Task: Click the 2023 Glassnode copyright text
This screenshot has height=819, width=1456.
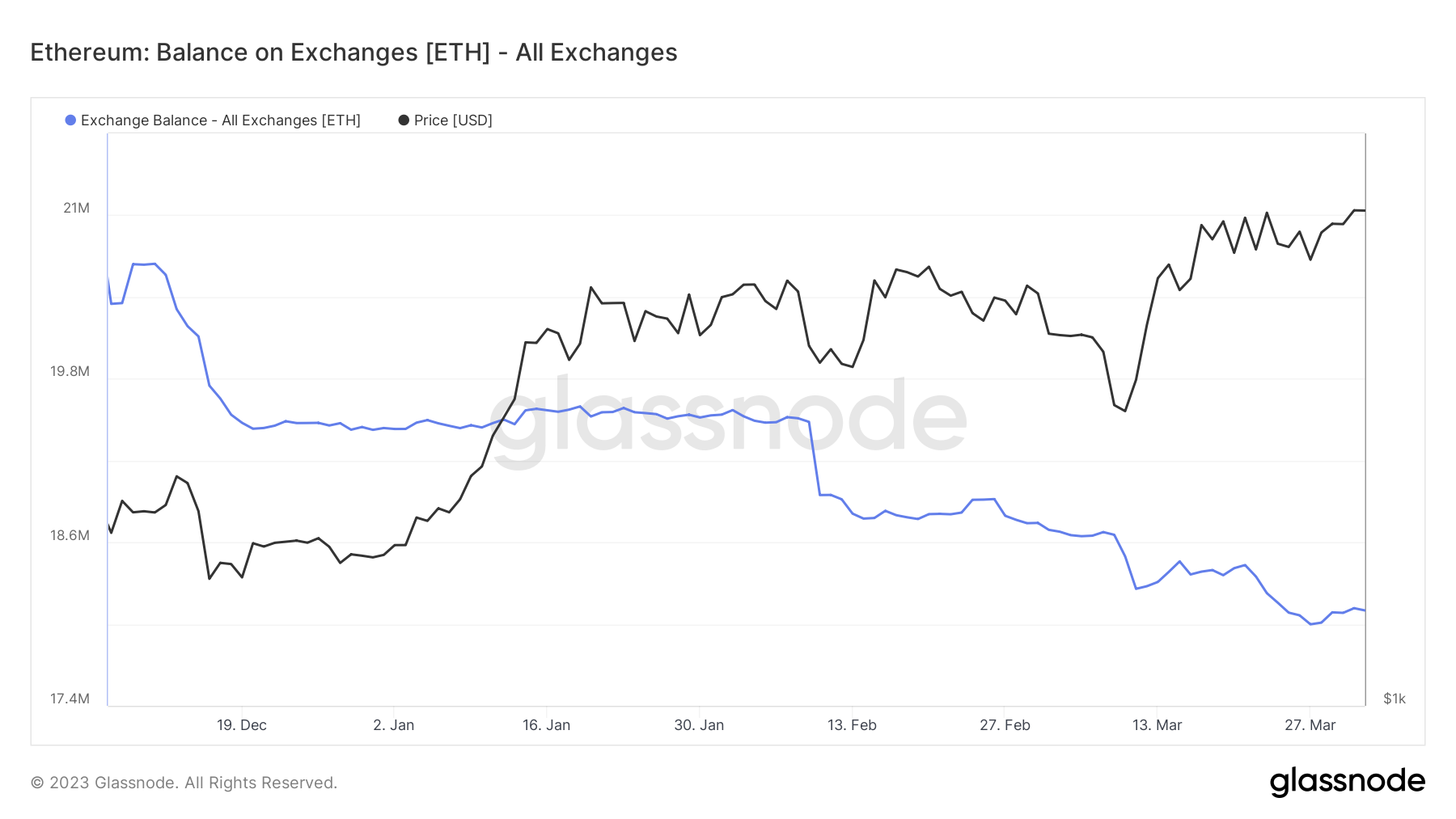Action: tap(184, 783)
